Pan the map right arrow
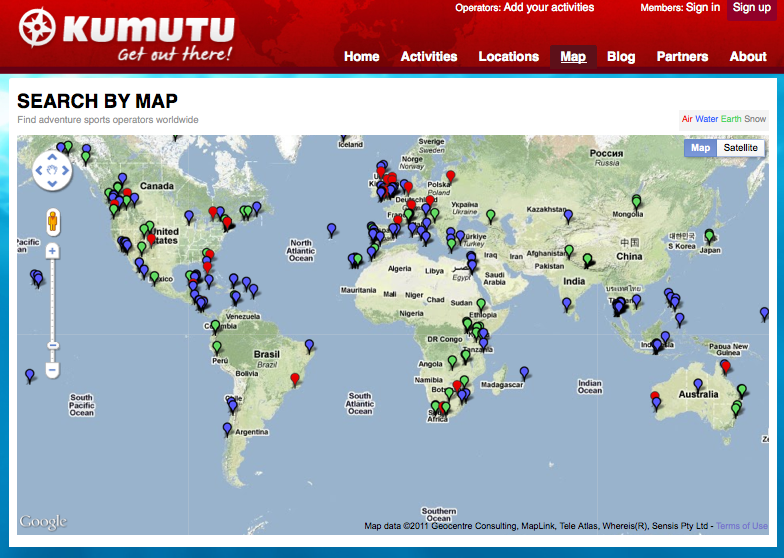The image size is (784, 558). point(65,170)
